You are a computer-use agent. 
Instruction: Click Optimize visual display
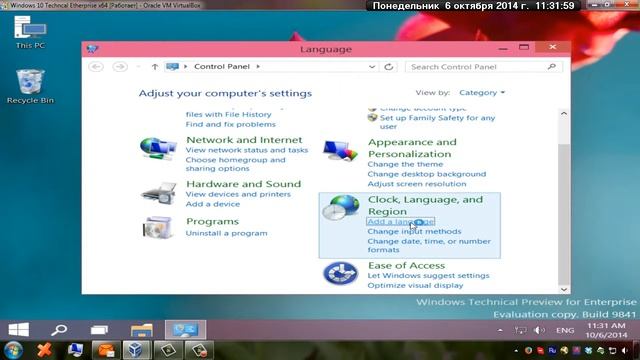pos(415,285)
